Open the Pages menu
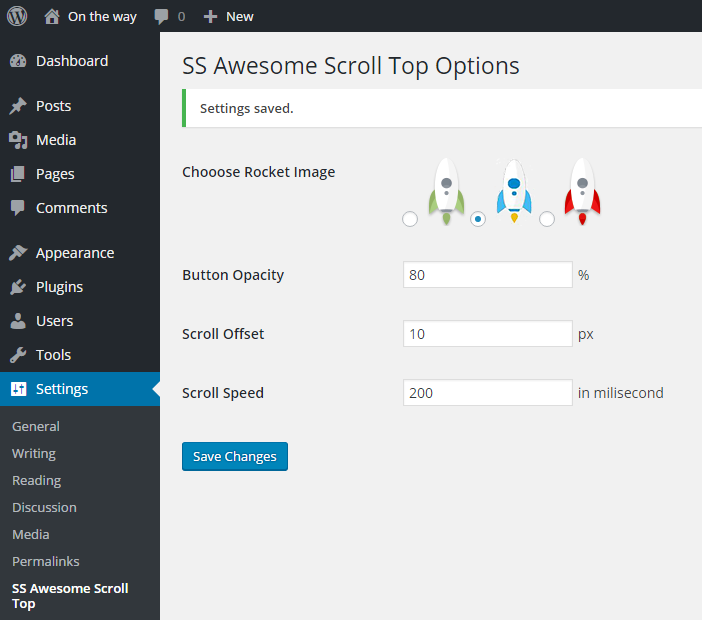 coord(80,174)
